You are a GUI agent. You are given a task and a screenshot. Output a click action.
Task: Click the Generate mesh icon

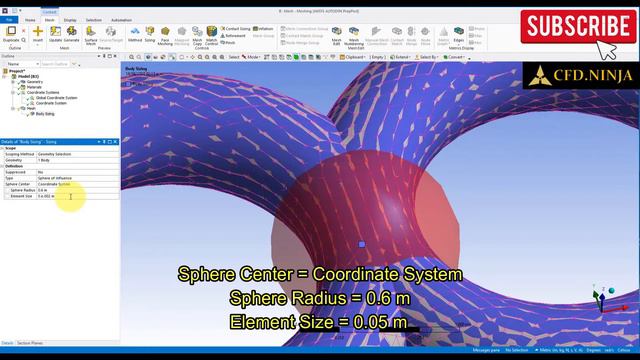71,31
